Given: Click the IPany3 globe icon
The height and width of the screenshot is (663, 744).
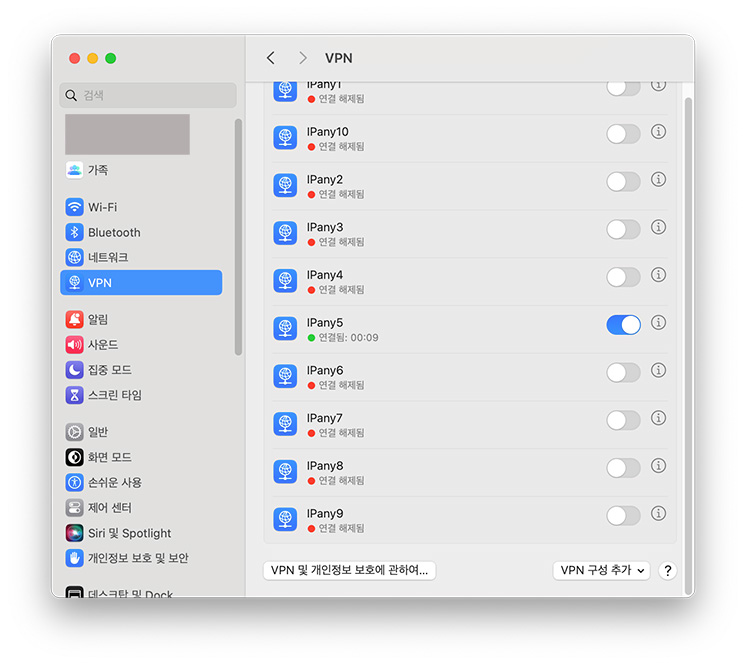Looking at the screenshot, I should [x=286, y=234].
